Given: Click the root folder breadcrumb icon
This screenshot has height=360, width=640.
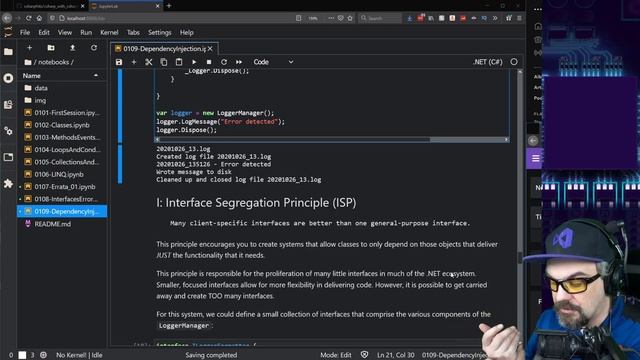Looking at the screenshot, I should tap(28, 62).
